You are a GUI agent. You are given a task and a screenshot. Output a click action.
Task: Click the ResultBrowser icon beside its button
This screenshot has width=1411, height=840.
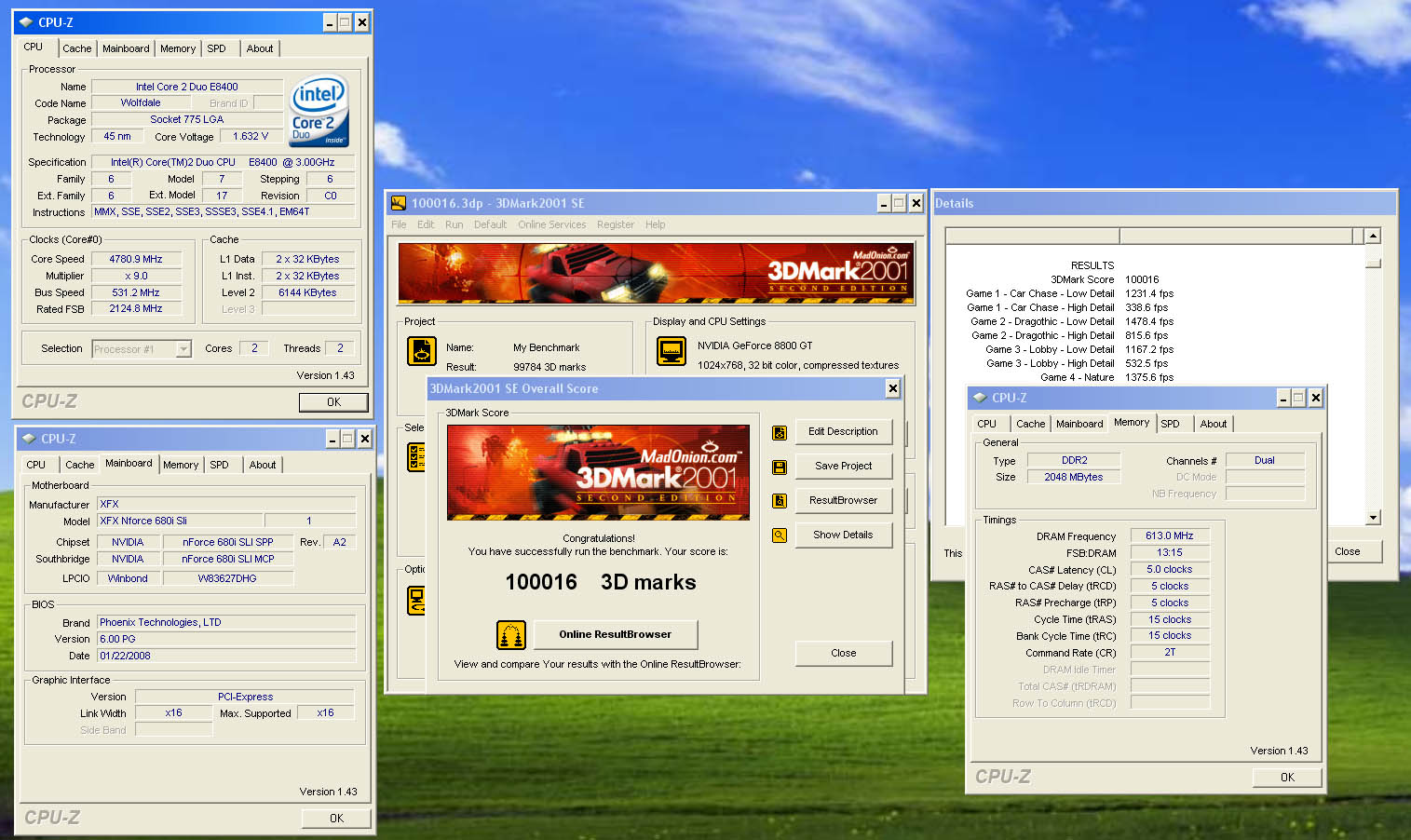click(x=780, y=501)
